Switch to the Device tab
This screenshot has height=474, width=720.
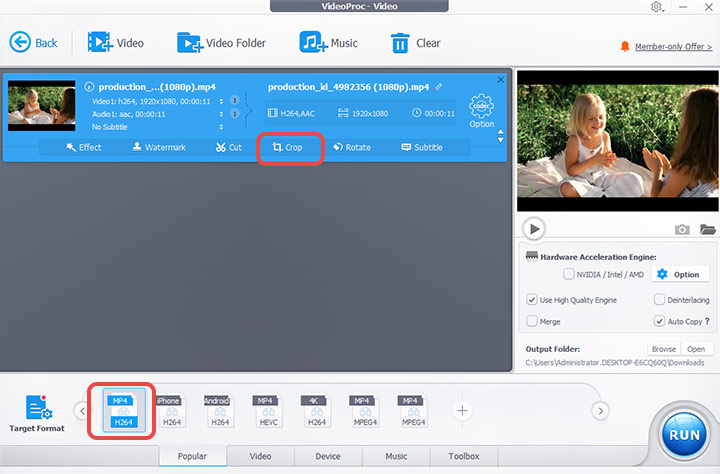tap(328, 456)
